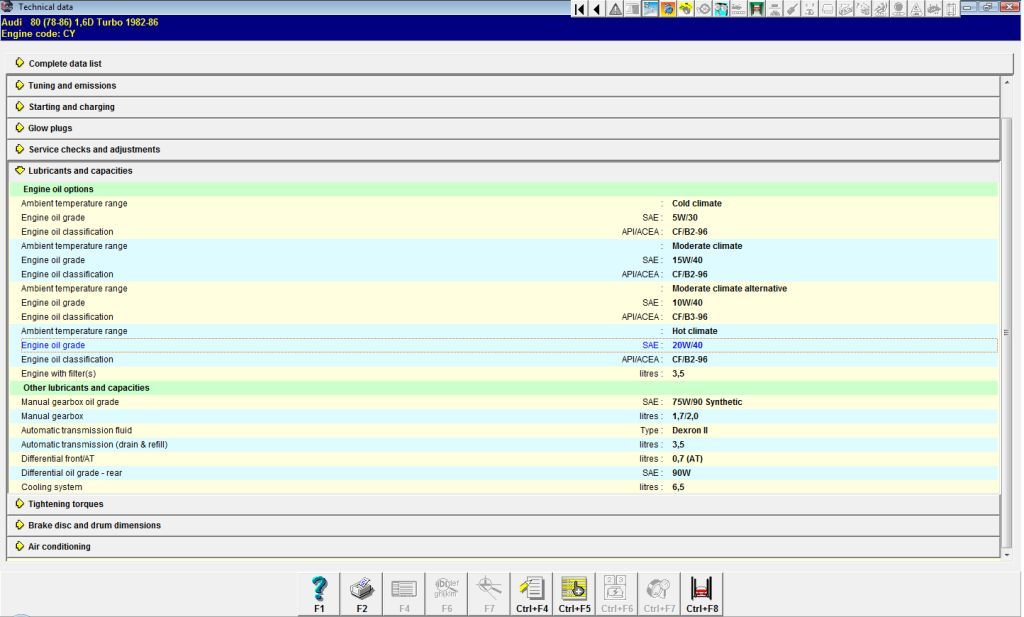Expand Brake disc and drum dimensions
Viewport: 1024px width, 617px height.
pyautogui.click(x=504, y=525)
